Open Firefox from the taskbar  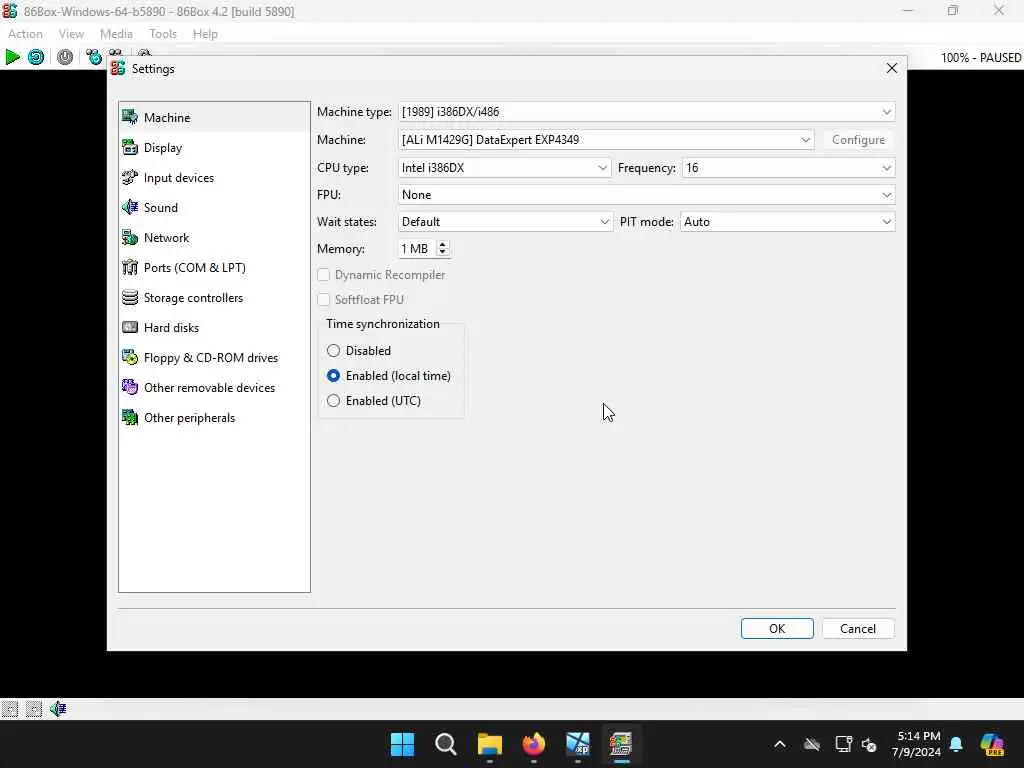534,744
